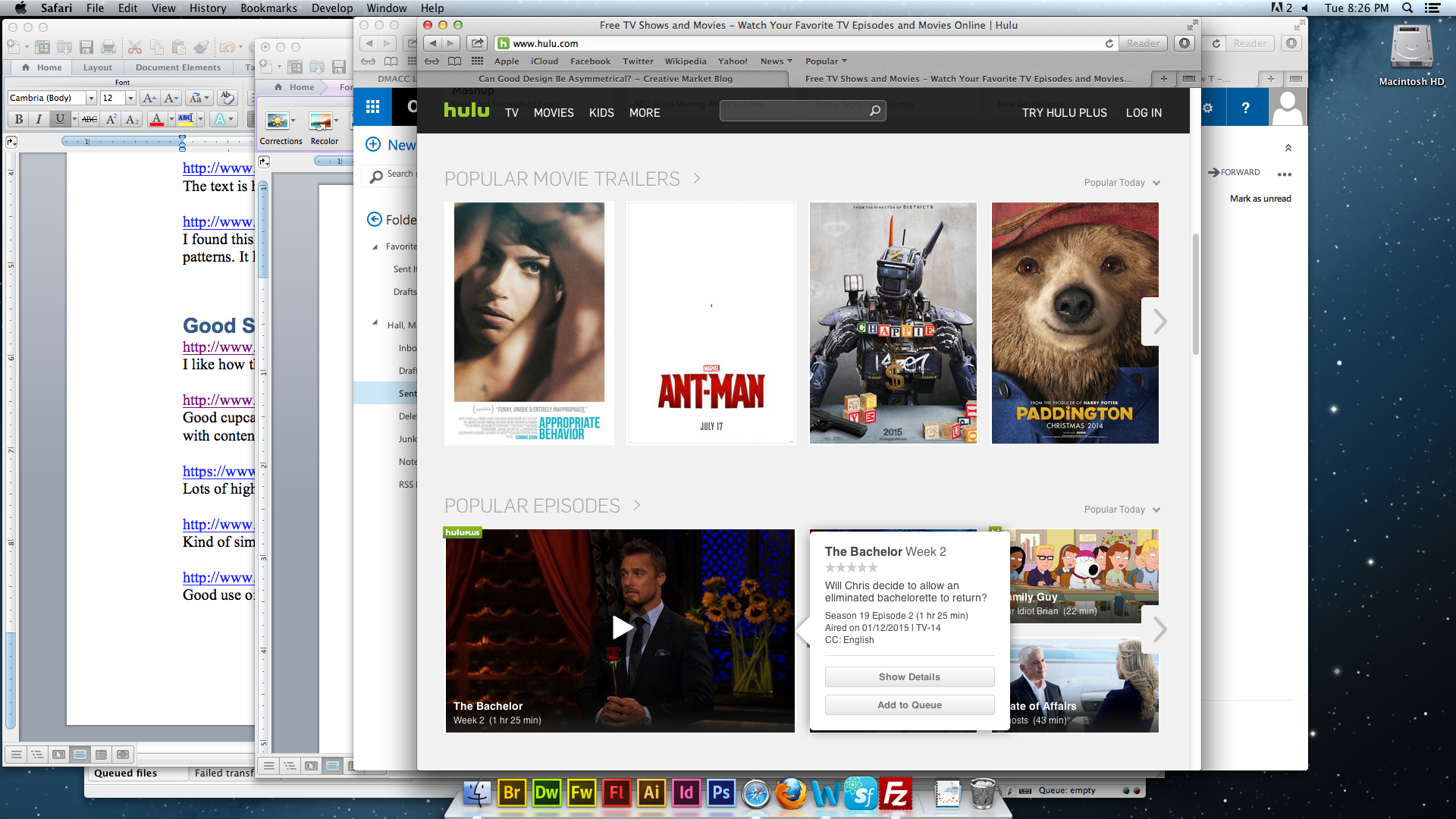
Task: Click Clear Formatting eraser icon in Word
Action: (226, 98)
